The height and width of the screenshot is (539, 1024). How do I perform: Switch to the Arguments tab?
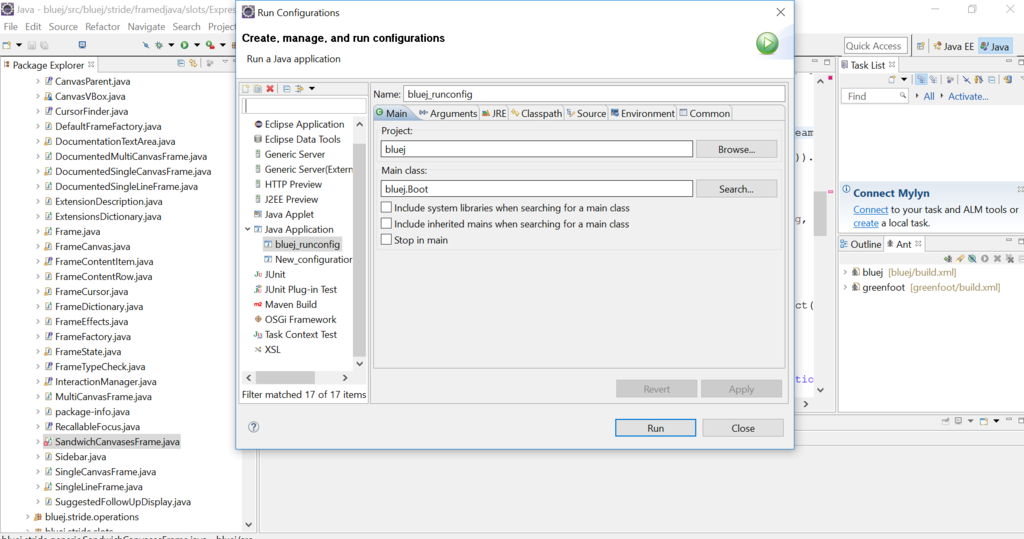[x=448, y=113]
